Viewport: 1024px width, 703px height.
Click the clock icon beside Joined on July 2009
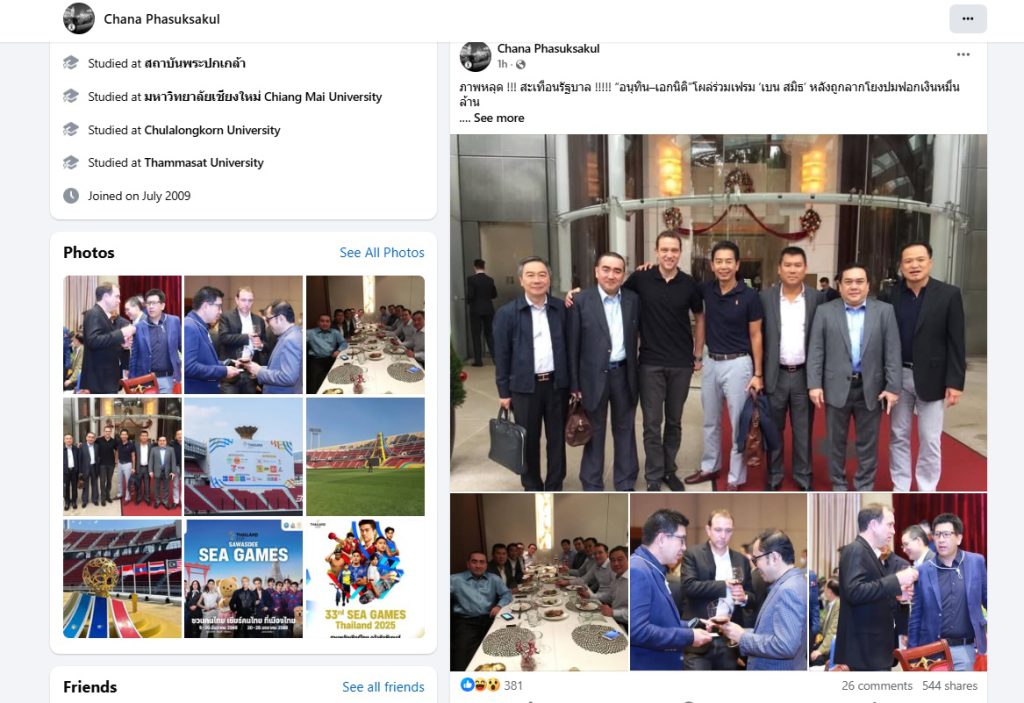click(x=71, y=195)
